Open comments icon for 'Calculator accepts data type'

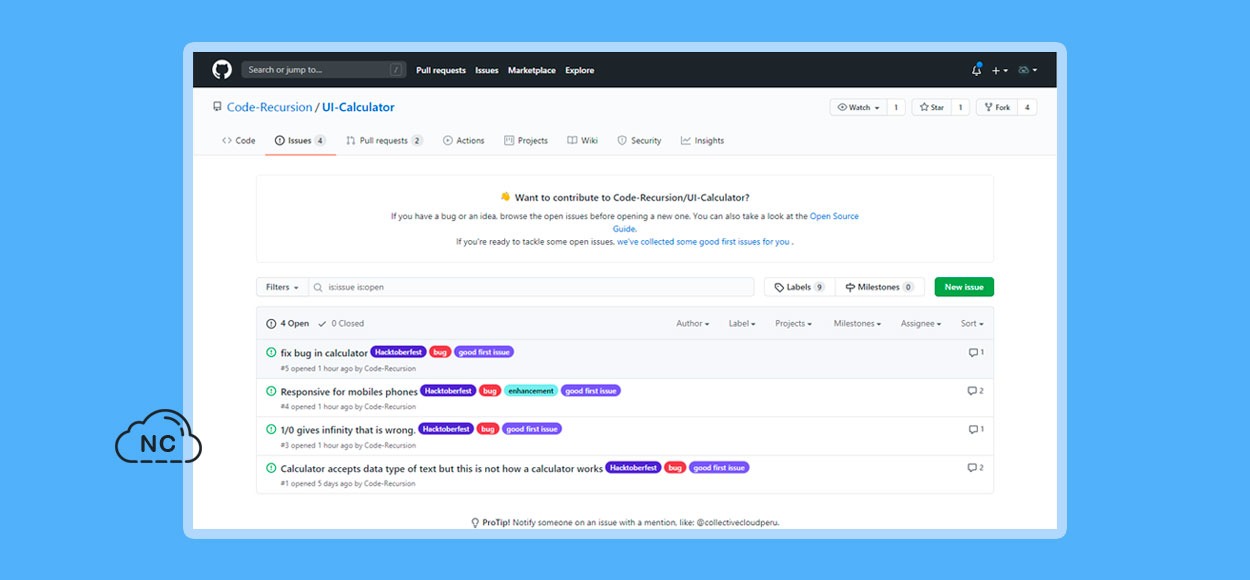pyautogui.click(x=976, y=468)
